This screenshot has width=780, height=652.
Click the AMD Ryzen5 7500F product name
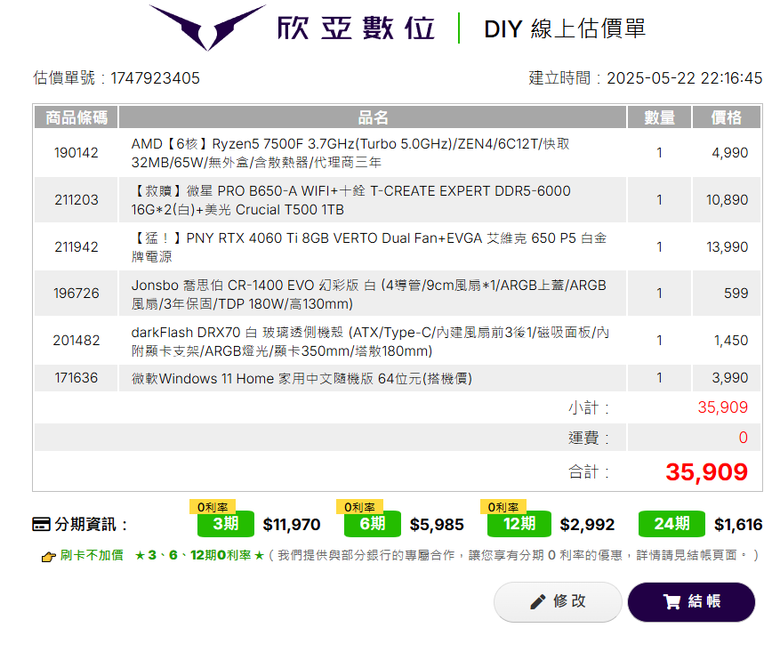(350, 153)
